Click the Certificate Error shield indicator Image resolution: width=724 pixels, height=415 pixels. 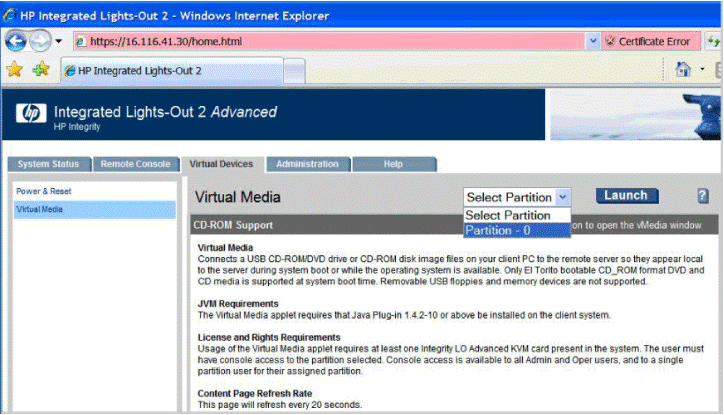(x=649, y=41)
